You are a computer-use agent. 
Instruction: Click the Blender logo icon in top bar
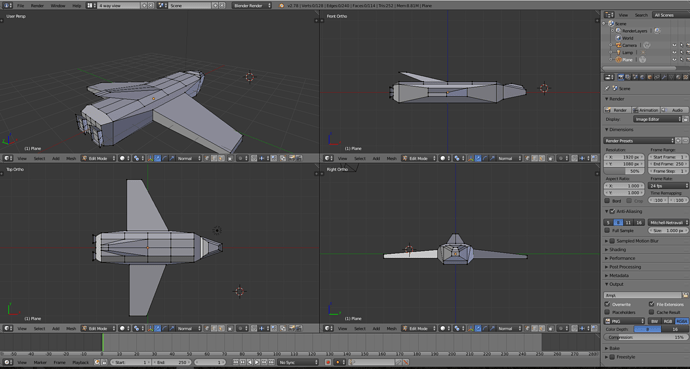click(x=282, y=6)
